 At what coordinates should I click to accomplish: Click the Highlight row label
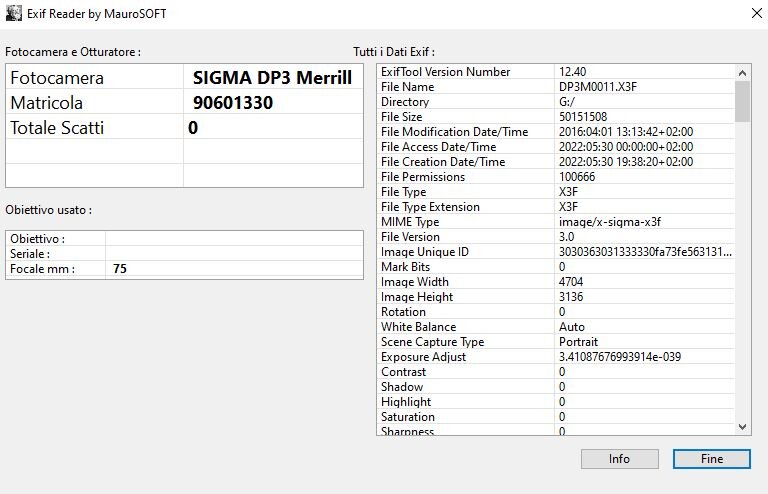point(406,402)
